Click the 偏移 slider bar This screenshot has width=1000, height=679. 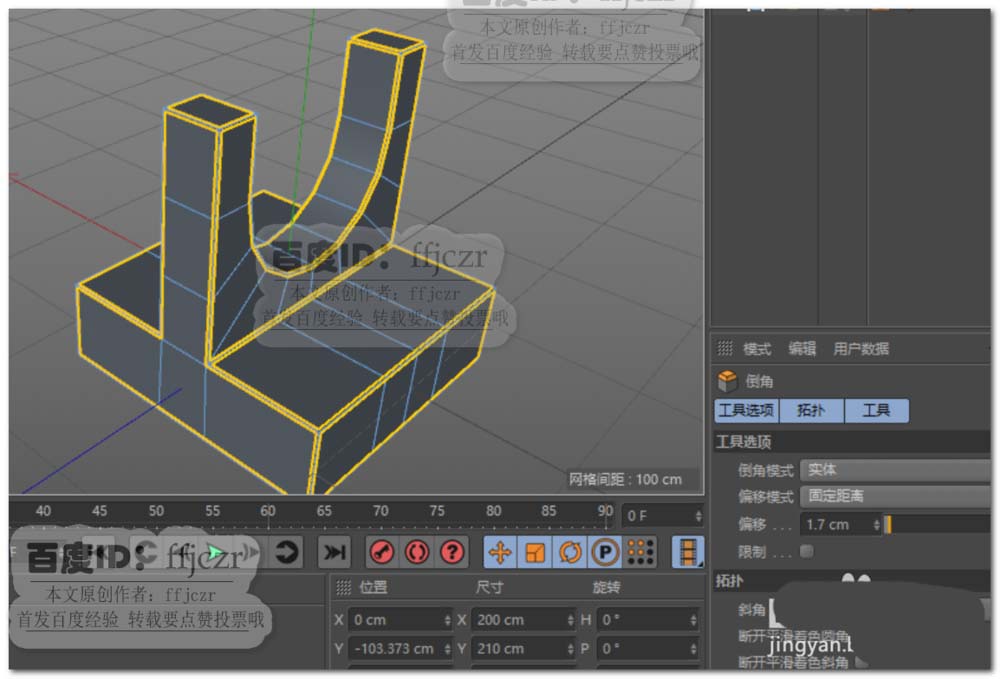pyautogui.click(x=938, y=524)
